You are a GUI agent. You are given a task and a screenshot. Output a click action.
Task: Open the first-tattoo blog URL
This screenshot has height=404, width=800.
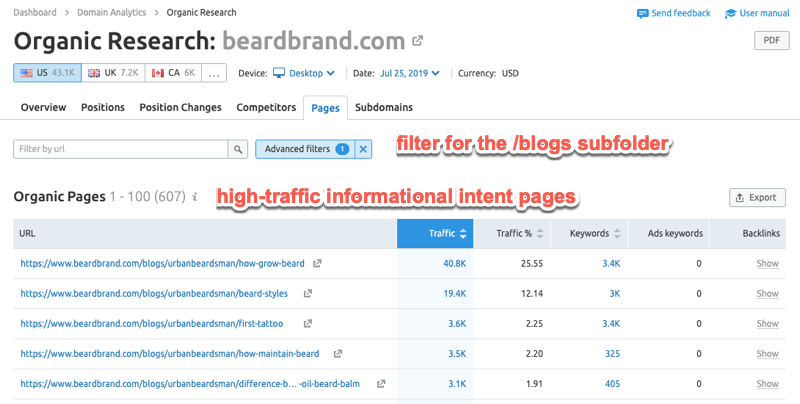(152, 324)
